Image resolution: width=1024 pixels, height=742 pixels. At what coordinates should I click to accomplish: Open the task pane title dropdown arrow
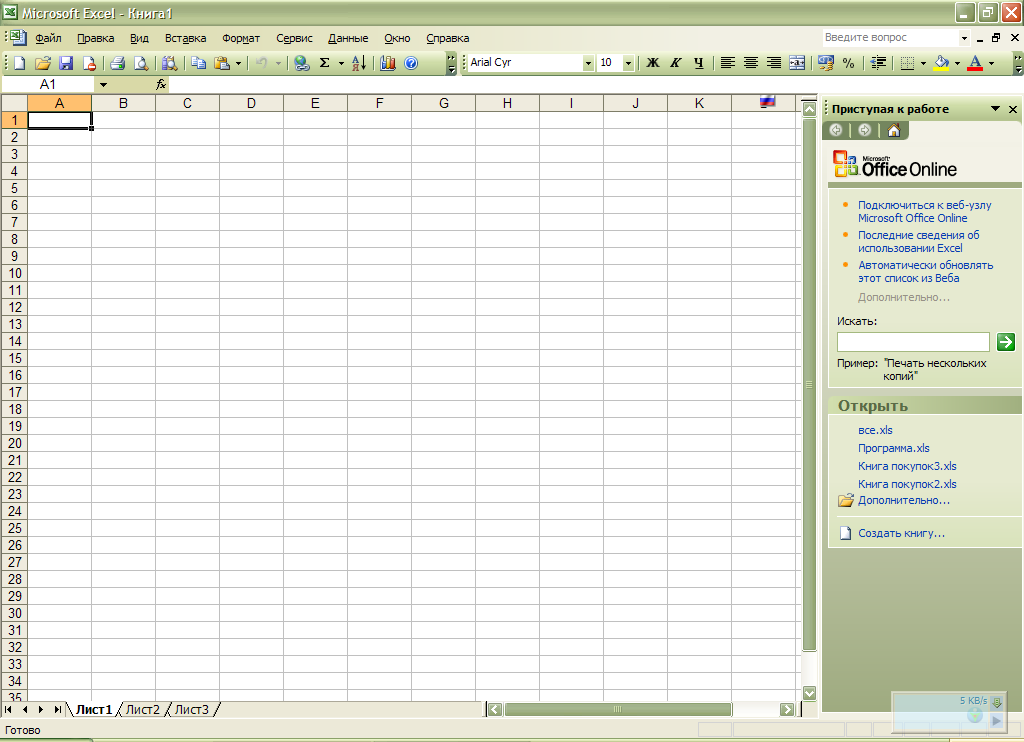(995, 109)
